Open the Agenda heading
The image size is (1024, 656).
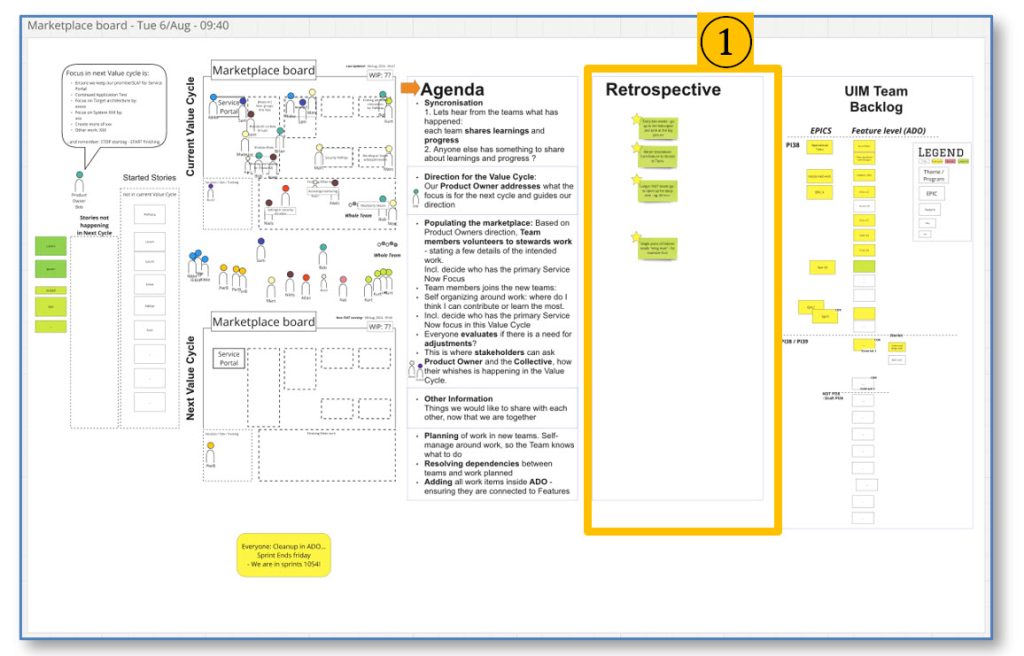click(x=452, y=90)
